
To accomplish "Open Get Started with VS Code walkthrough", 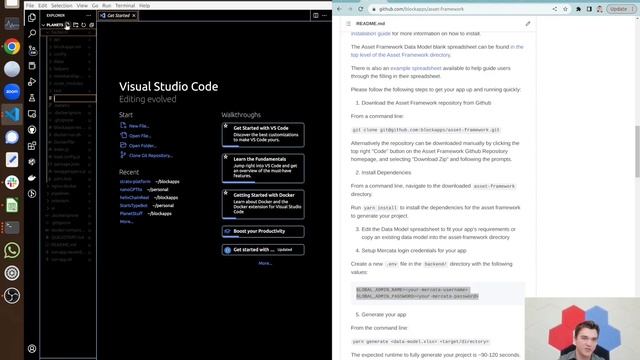I will (263, 134).
